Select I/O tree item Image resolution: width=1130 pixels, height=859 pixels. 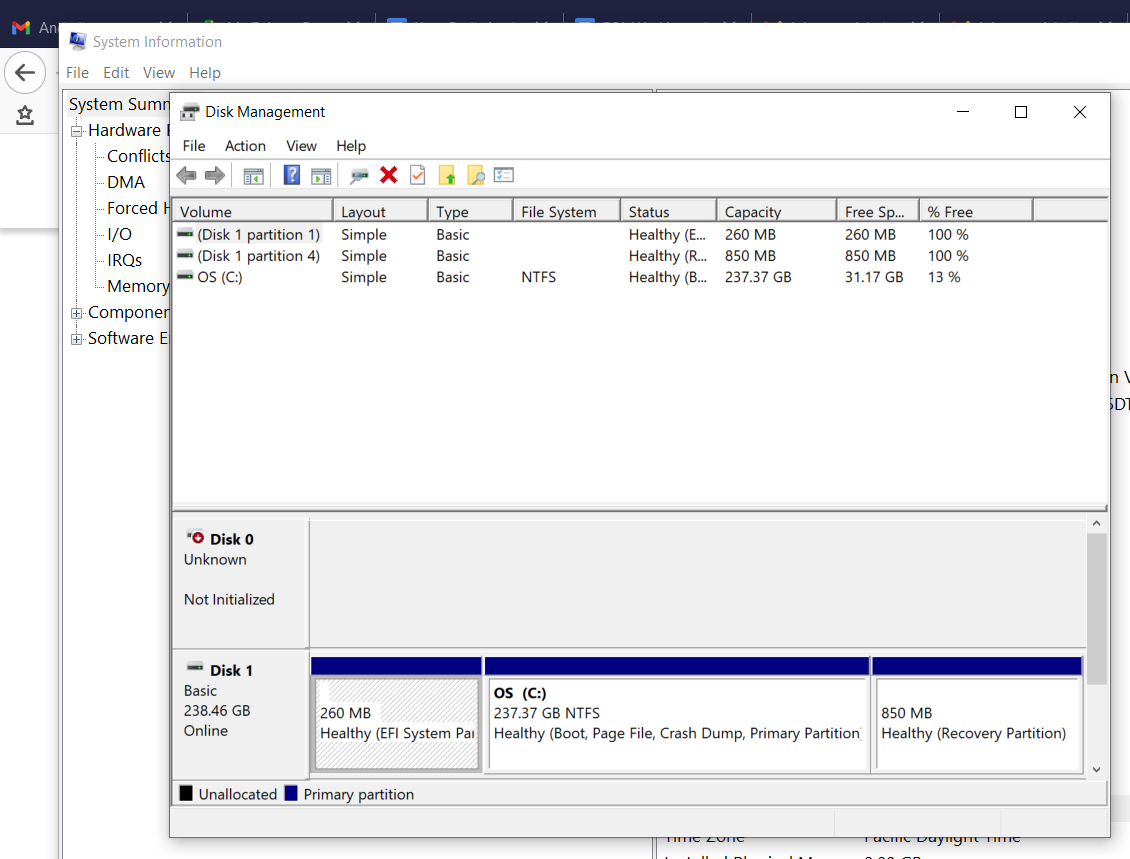120,234
